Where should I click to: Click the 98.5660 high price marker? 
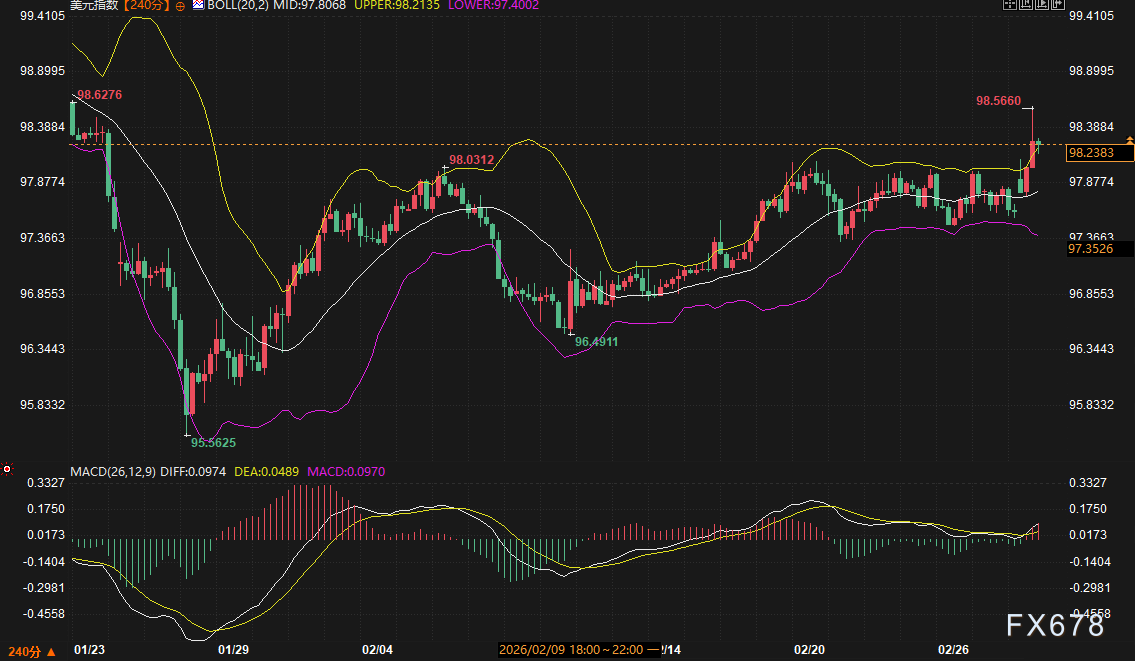pyautogui.click(x=998, y=101)
